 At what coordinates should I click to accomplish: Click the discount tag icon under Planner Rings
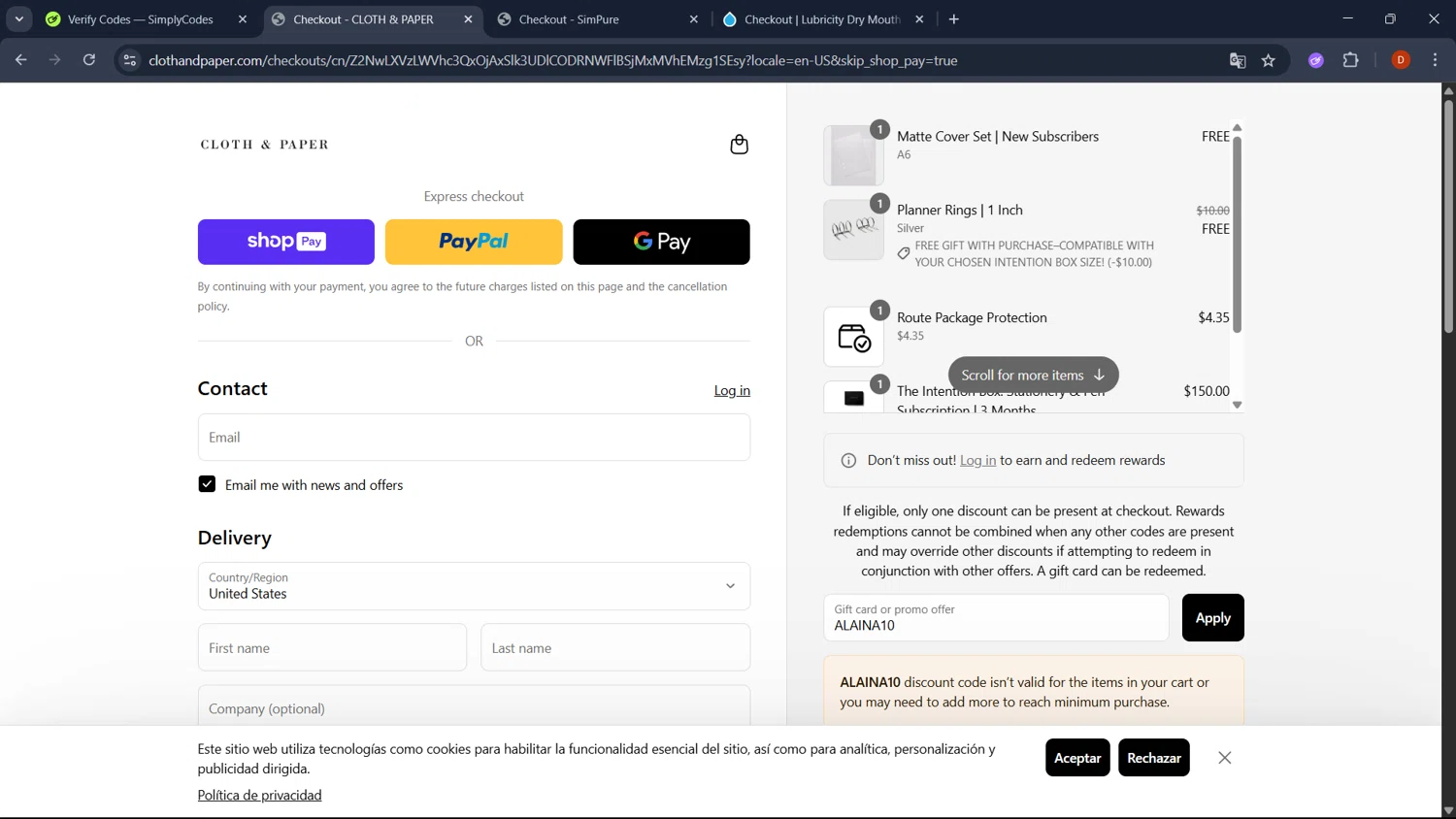pyautogui.click(x=904, y=253)
